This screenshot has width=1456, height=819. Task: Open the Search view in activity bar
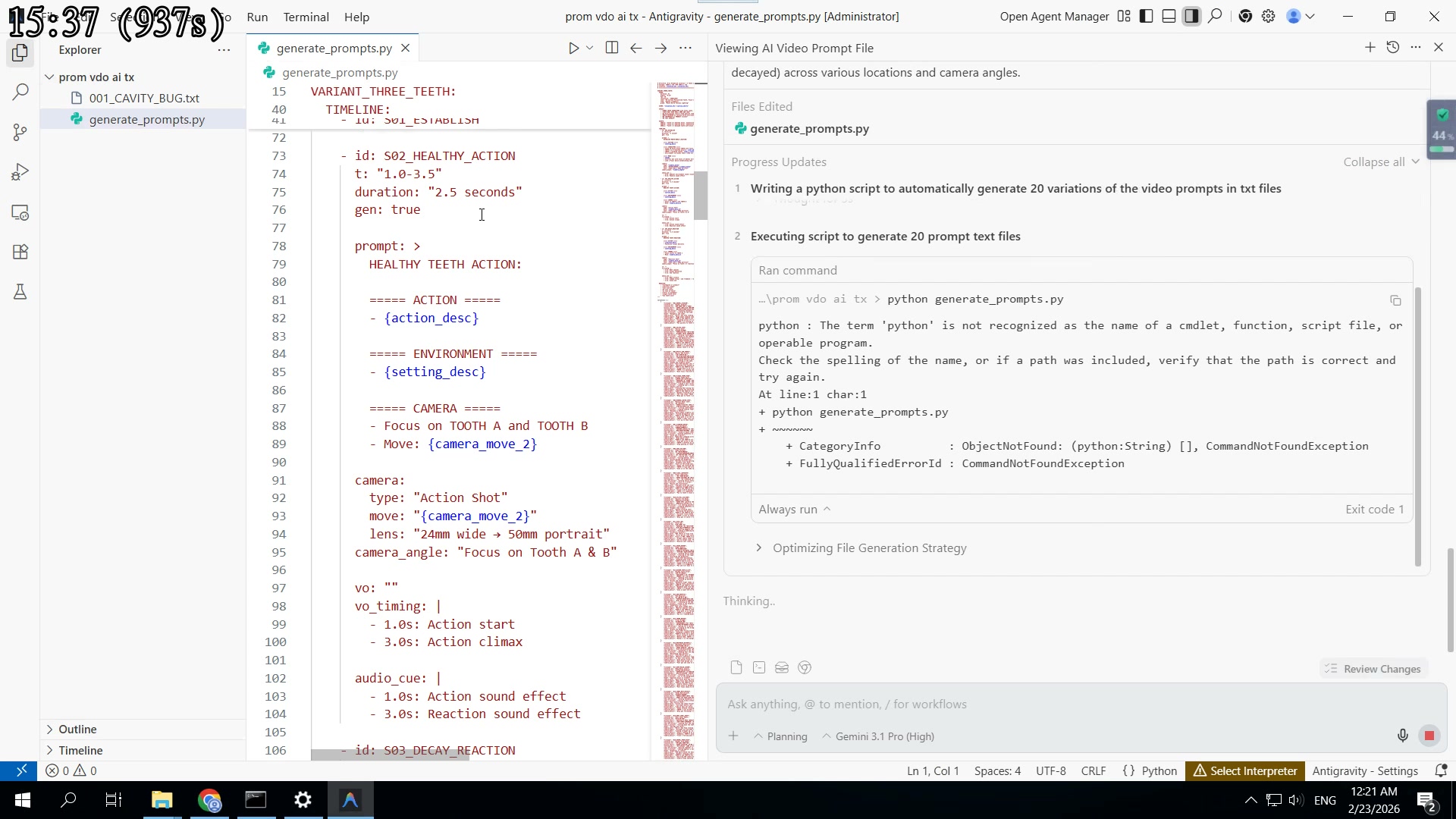tap(20, 93)
